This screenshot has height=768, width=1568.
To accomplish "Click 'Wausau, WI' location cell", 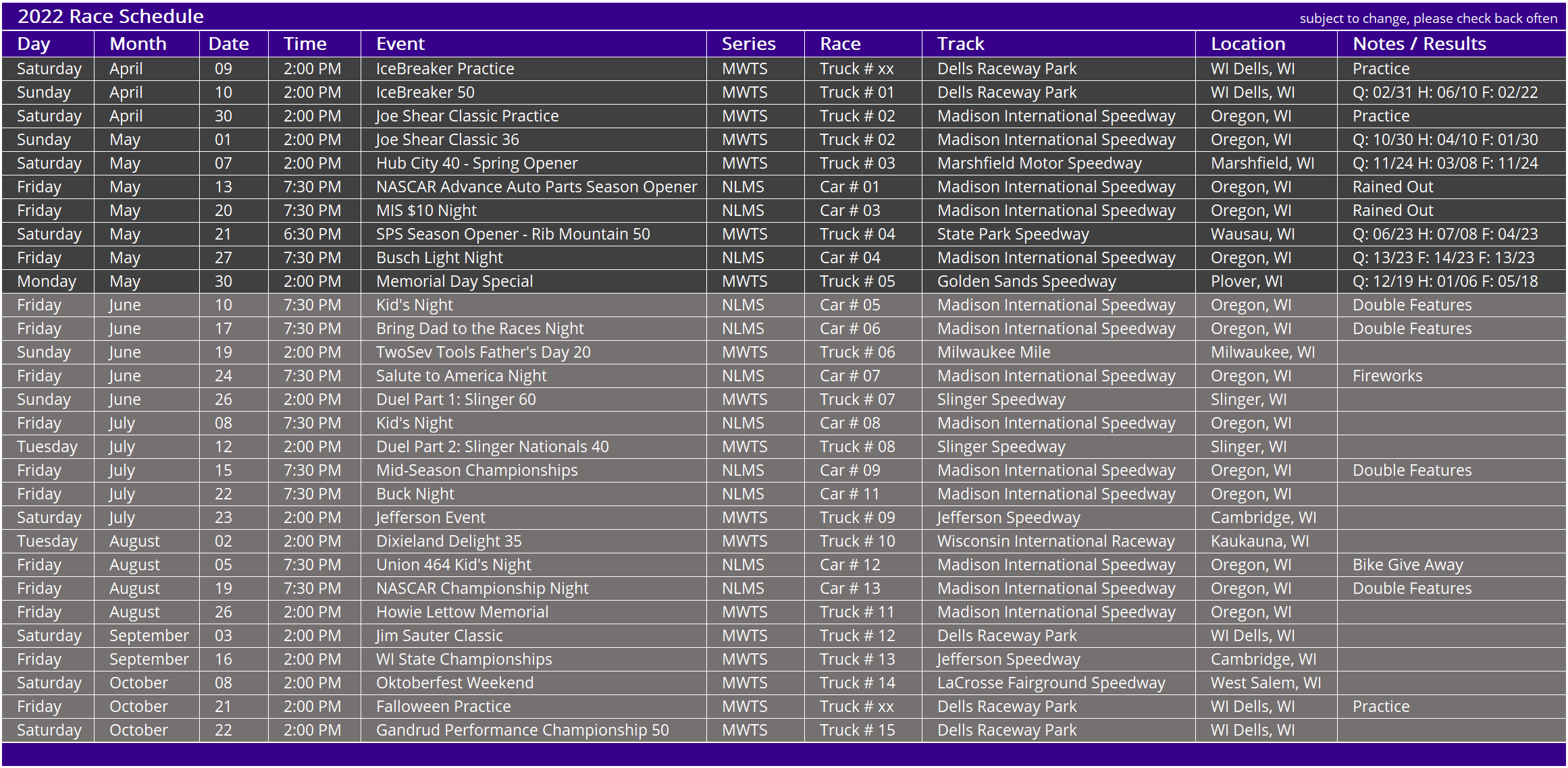I will tap(1253, 234).
